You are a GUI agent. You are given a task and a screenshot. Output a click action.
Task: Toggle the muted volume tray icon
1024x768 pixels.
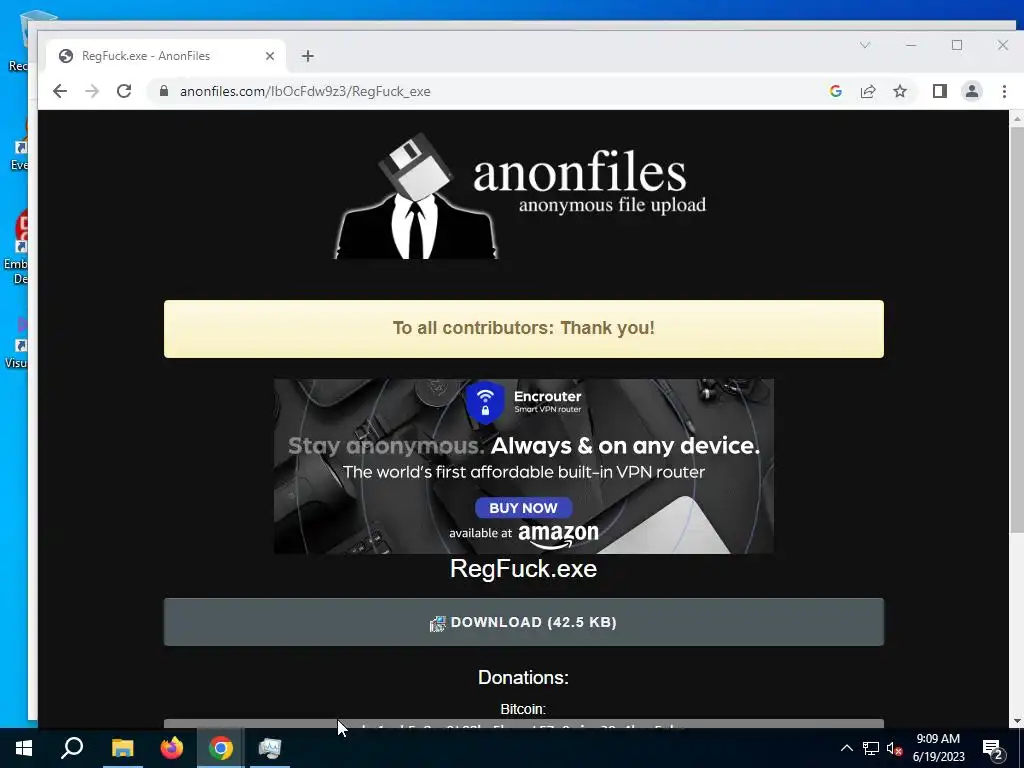pyautogui.click(x=894, y=748)
